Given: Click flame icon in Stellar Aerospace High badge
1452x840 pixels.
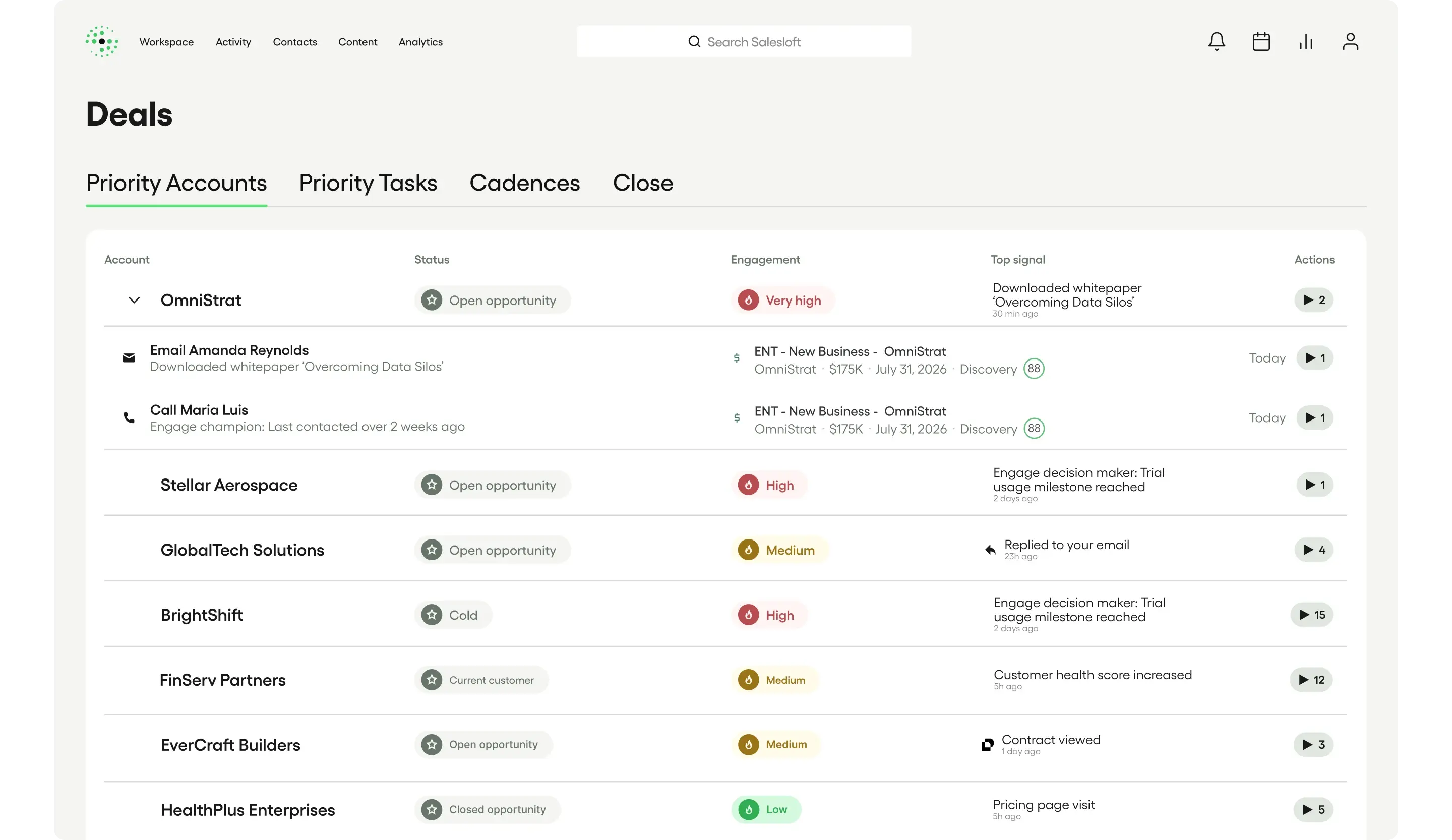Looking at the screenshot, I should 748,485.
